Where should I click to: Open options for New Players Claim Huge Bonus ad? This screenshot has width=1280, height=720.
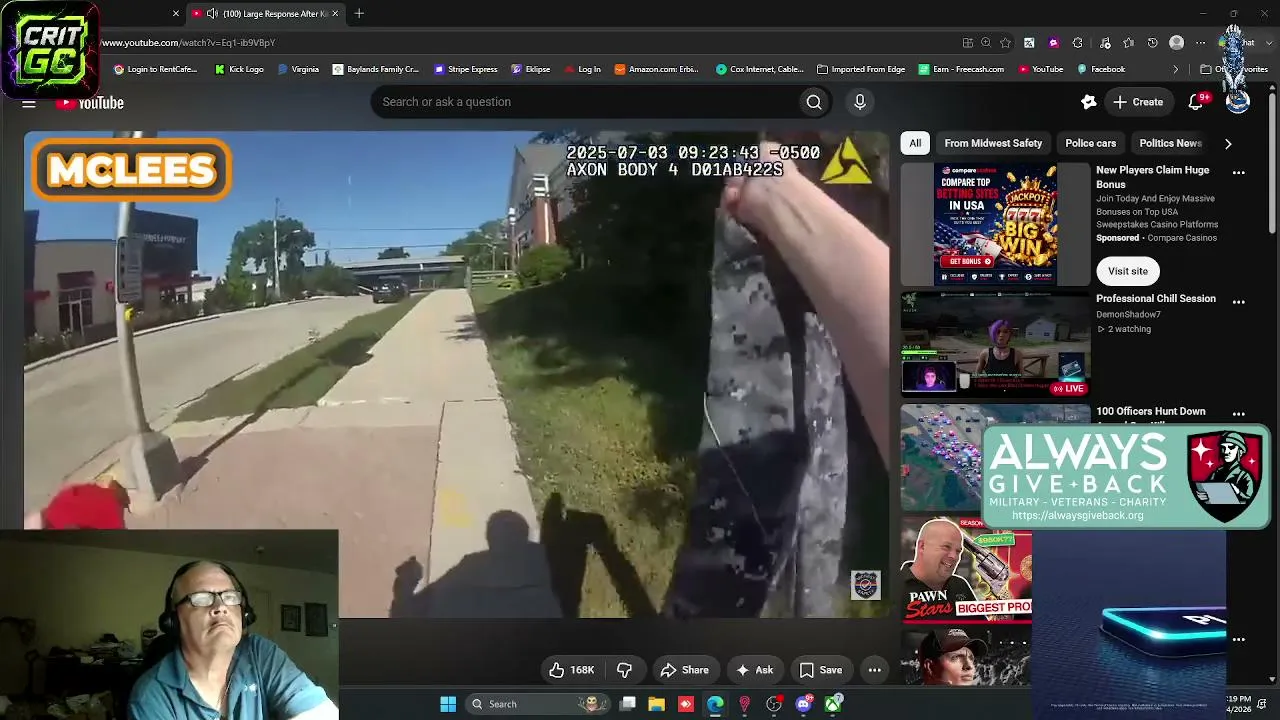pyautogui.click(x=1238, y=173)
